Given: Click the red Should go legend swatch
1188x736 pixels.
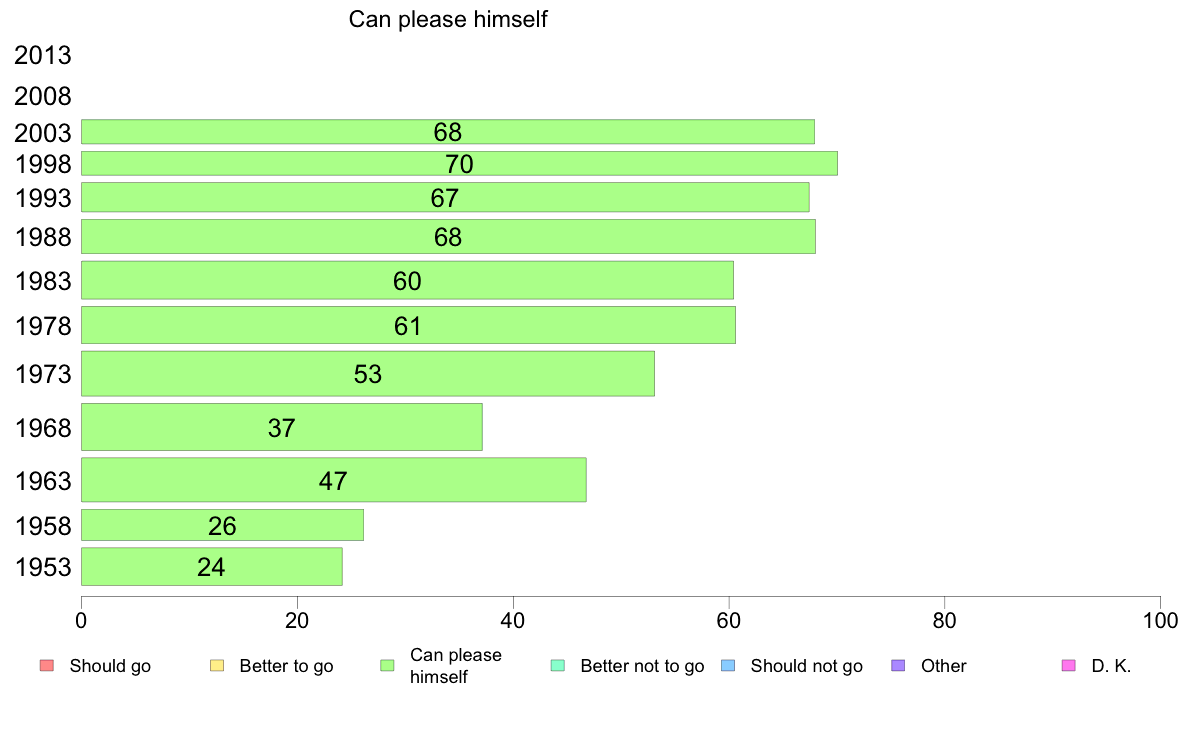Looking at the screenshot, I should click(47, 666).
